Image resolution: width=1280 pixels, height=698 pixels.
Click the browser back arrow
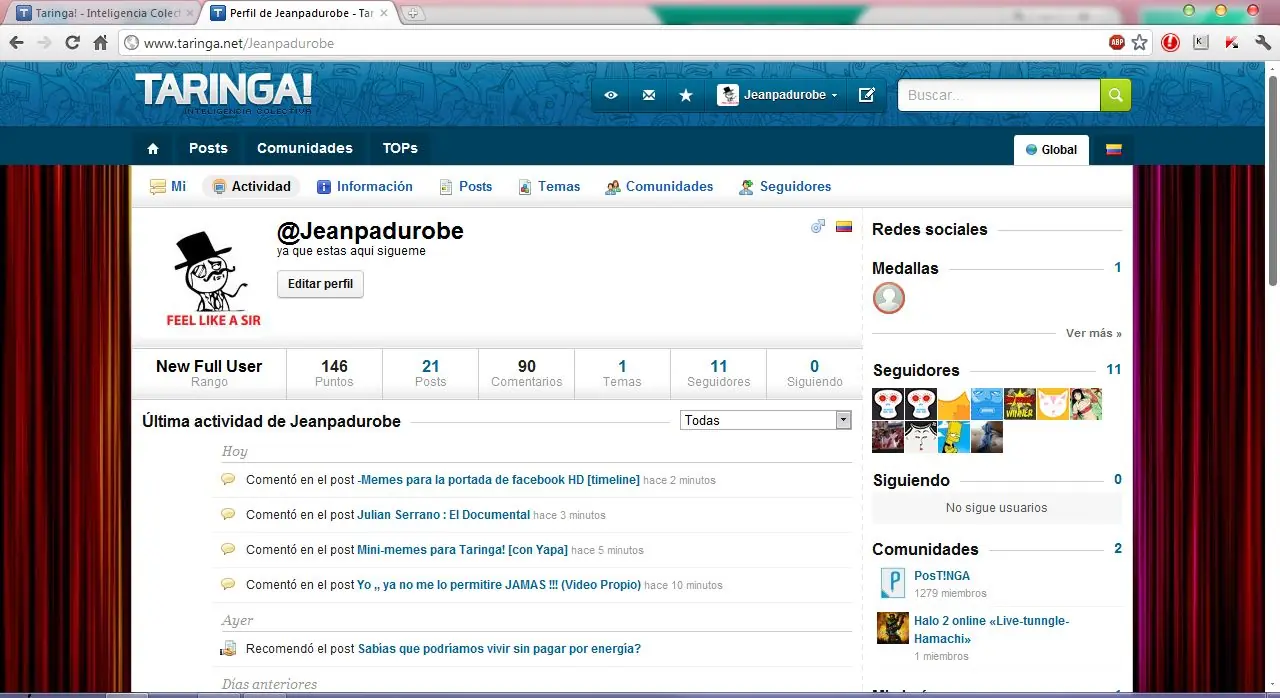click(16, 43)
